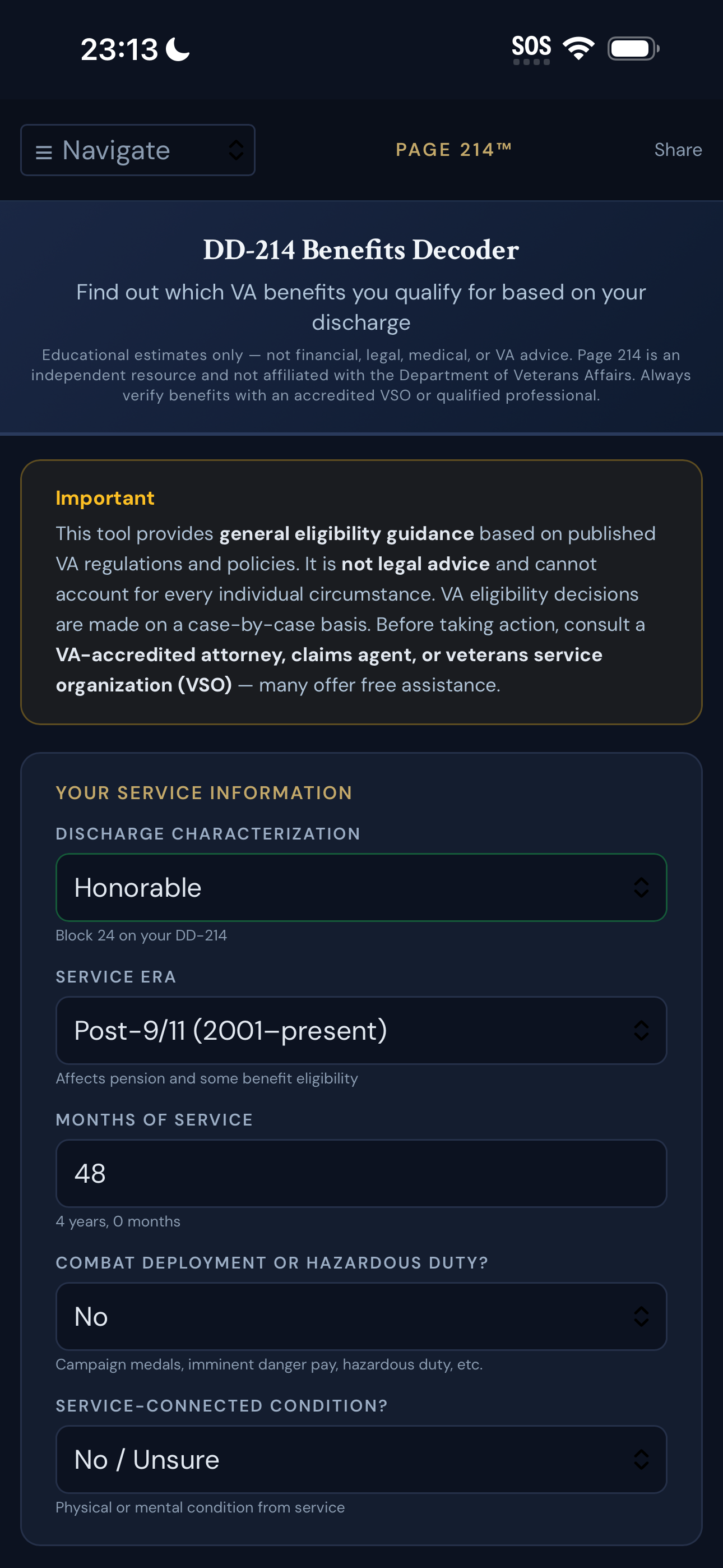Tap the Wi-Fi status icon
Viewport: 723px width, 1568px height.
[x=578, y=48]
